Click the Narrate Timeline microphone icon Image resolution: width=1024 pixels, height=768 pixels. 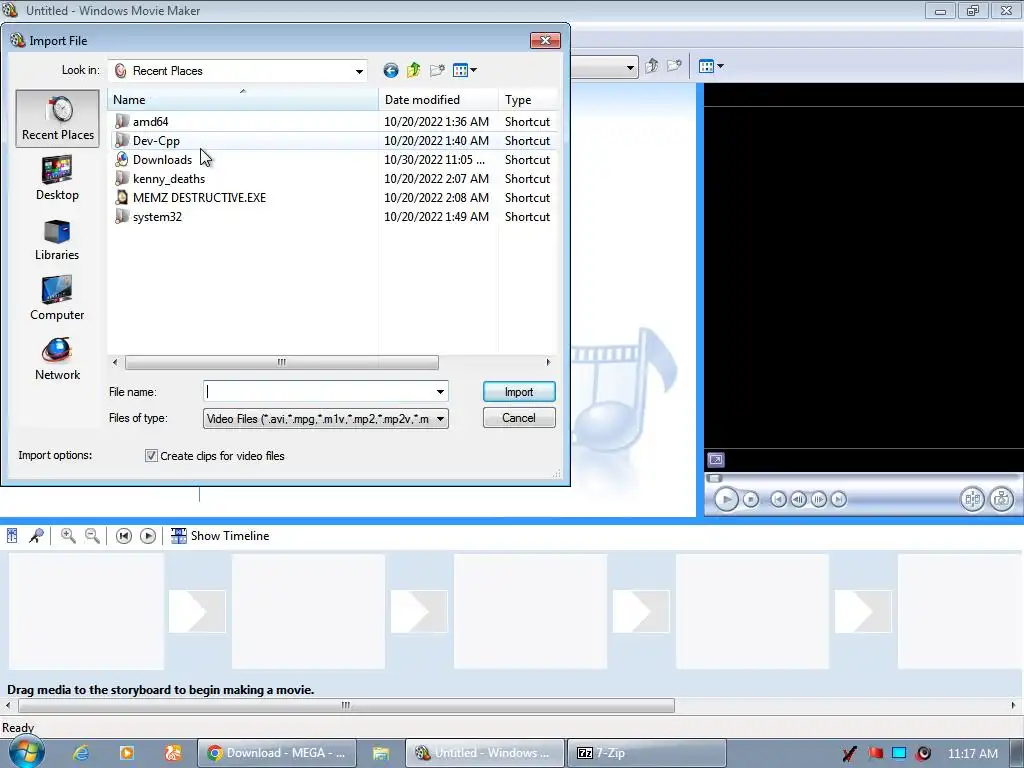[x=37, y=536]
